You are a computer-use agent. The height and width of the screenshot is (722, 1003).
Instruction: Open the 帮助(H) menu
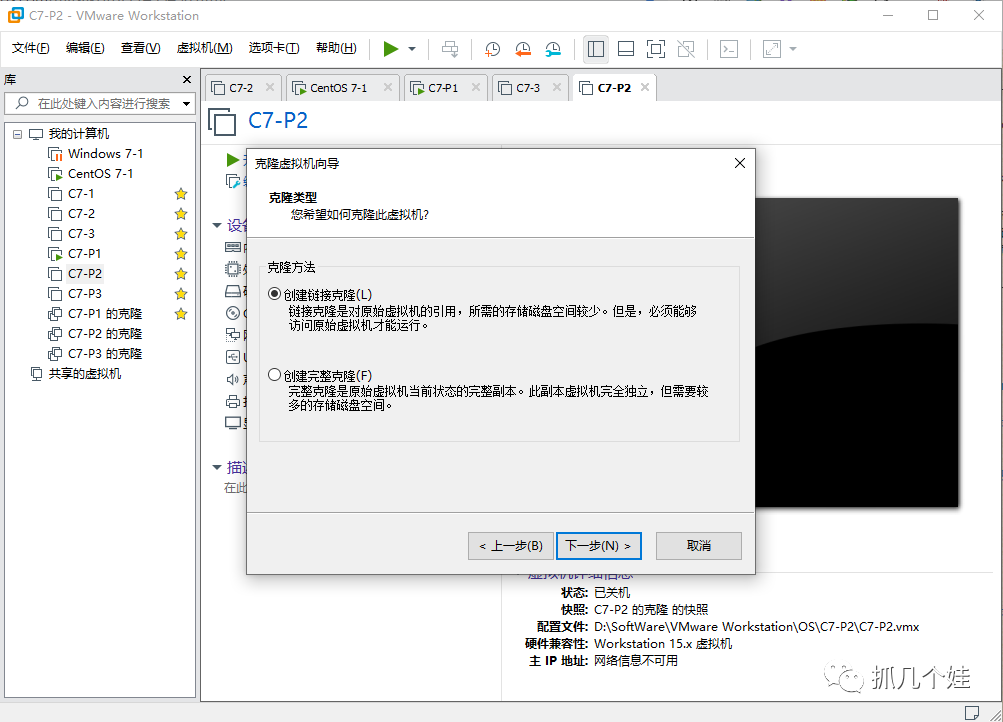336,48
